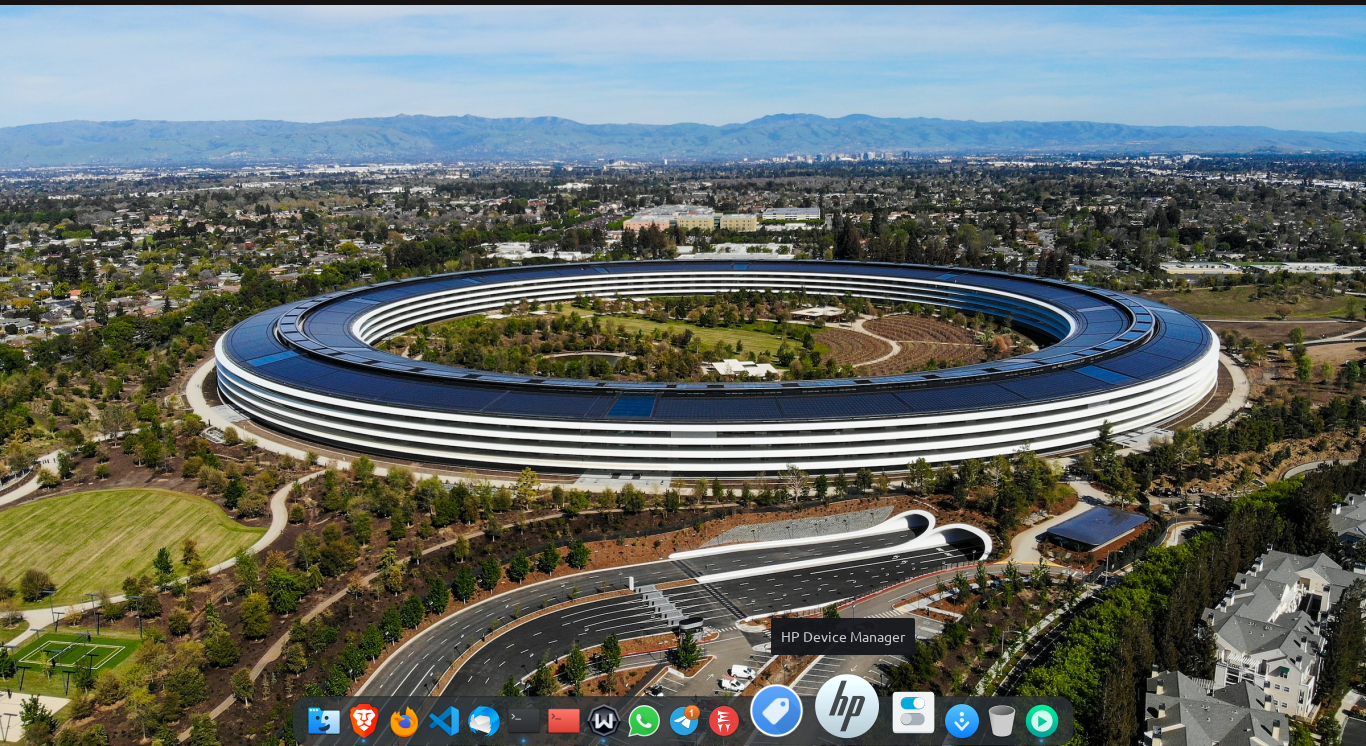Launch Brave browser from the dock
This screenshot has width=1366, height=746.
[x=364, y=720]
